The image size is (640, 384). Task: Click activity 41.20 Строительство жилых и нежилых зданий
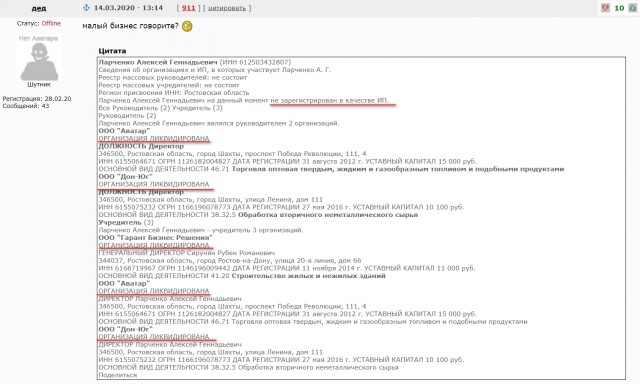pyautogui.click(x=242, y=276)
